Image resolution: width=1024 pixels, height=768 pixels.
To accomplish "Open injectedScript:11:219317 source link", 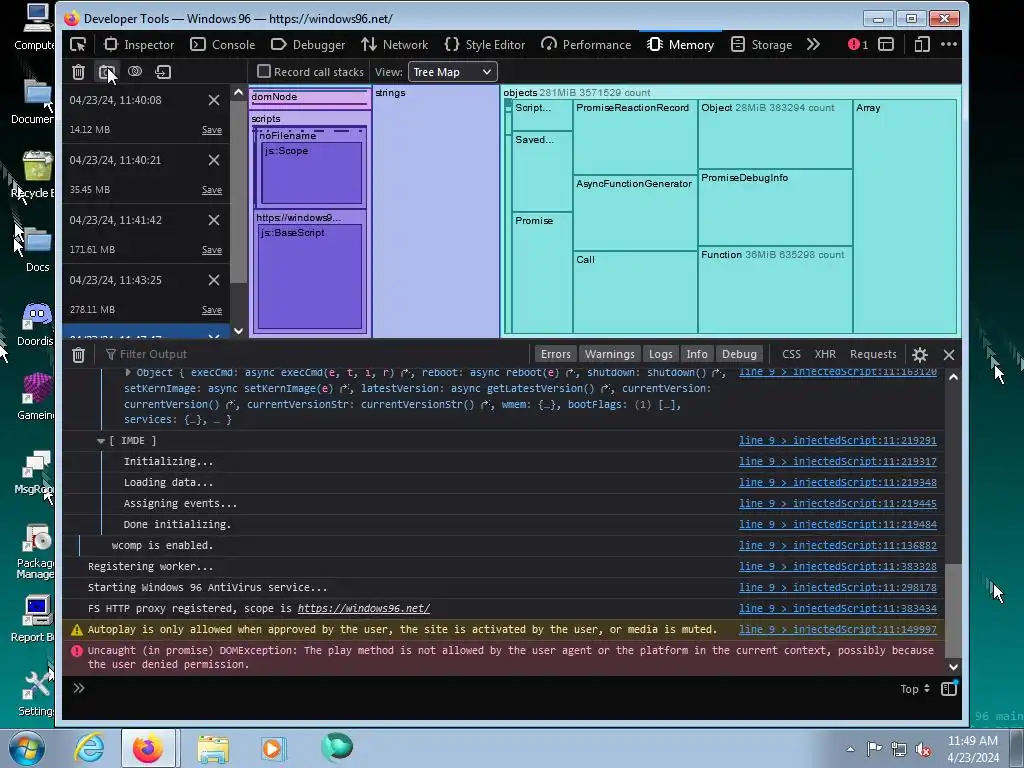I will click(x=838, y=462).
